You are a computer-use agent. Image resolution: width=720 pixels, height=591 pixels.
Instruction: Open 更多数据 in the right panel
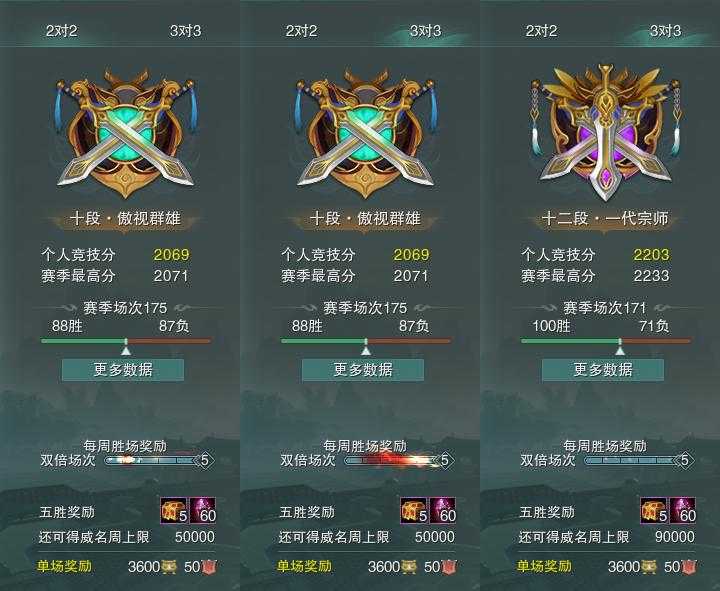click(x=603, y=370)
